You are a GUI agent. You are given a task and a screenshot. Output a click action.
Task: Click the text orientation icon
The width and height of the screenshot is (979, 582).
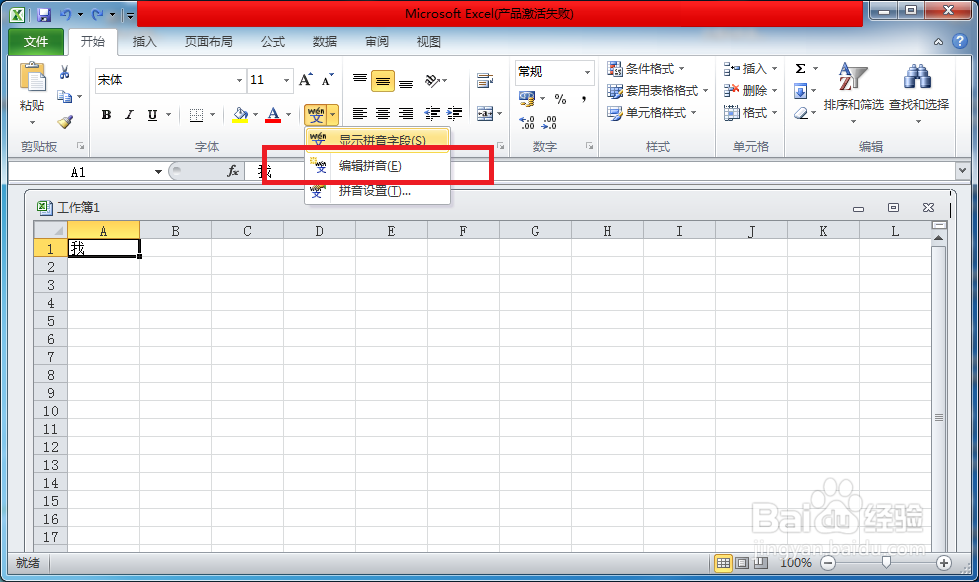click(x=433, y=80)
